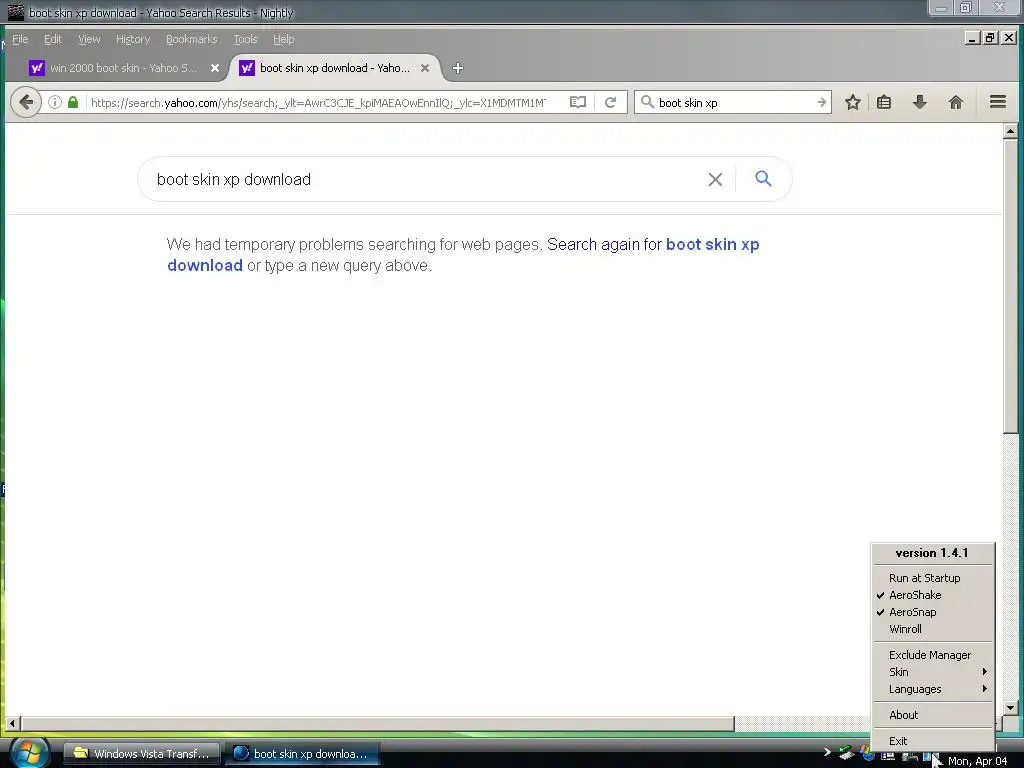Click the horizontal scrollbar thumb
The image size is (1024, 768).
click(x=377, y=724)
